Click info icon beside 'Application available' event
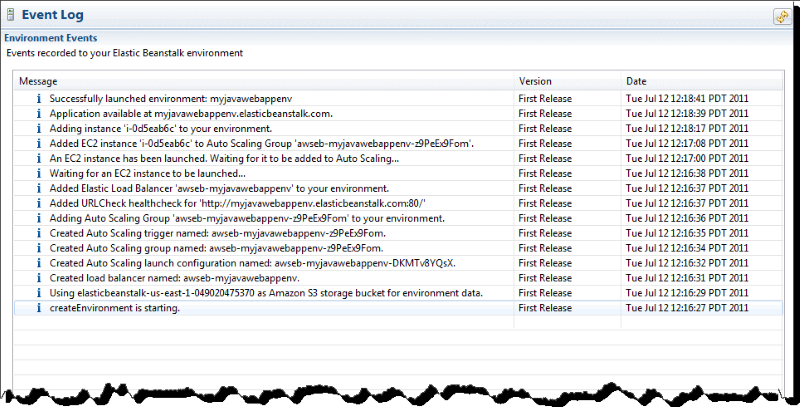The height and width of the screenshot is (407, 800). tap(38, 114)
